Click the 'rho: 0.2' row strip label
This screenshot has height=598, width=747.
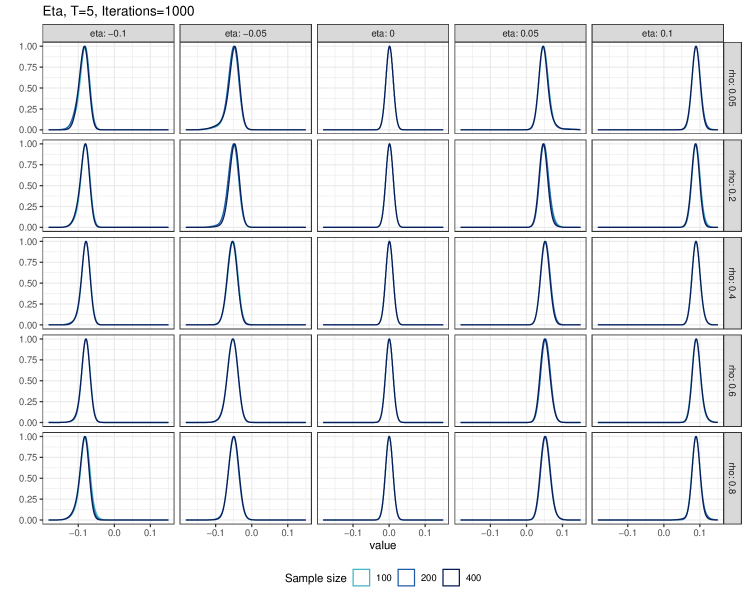[732, 186]
